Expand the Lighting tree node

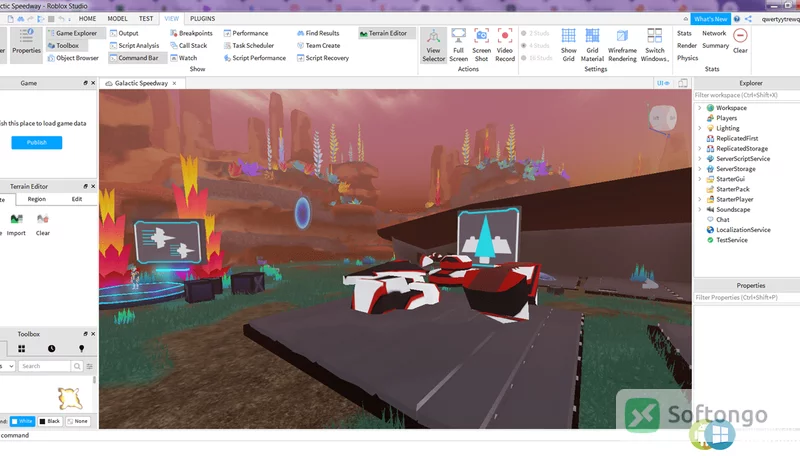[699, 129]
